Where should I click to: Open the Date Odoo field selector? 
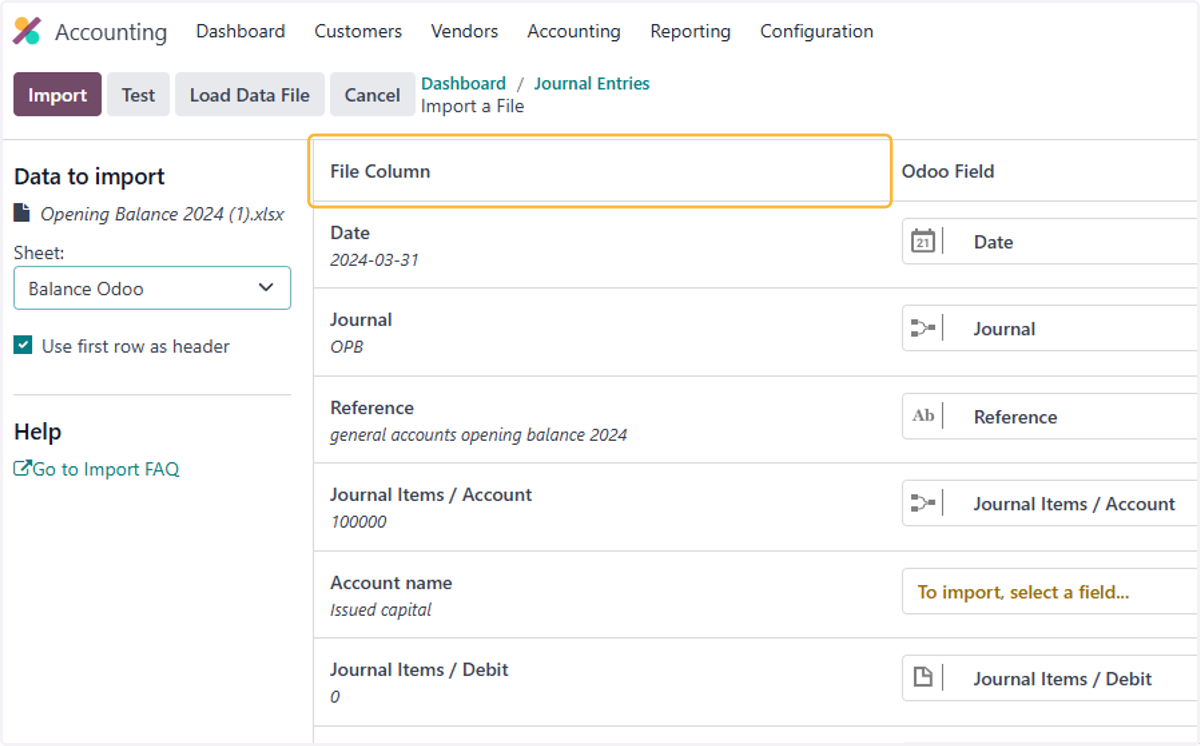point(1050,241)
